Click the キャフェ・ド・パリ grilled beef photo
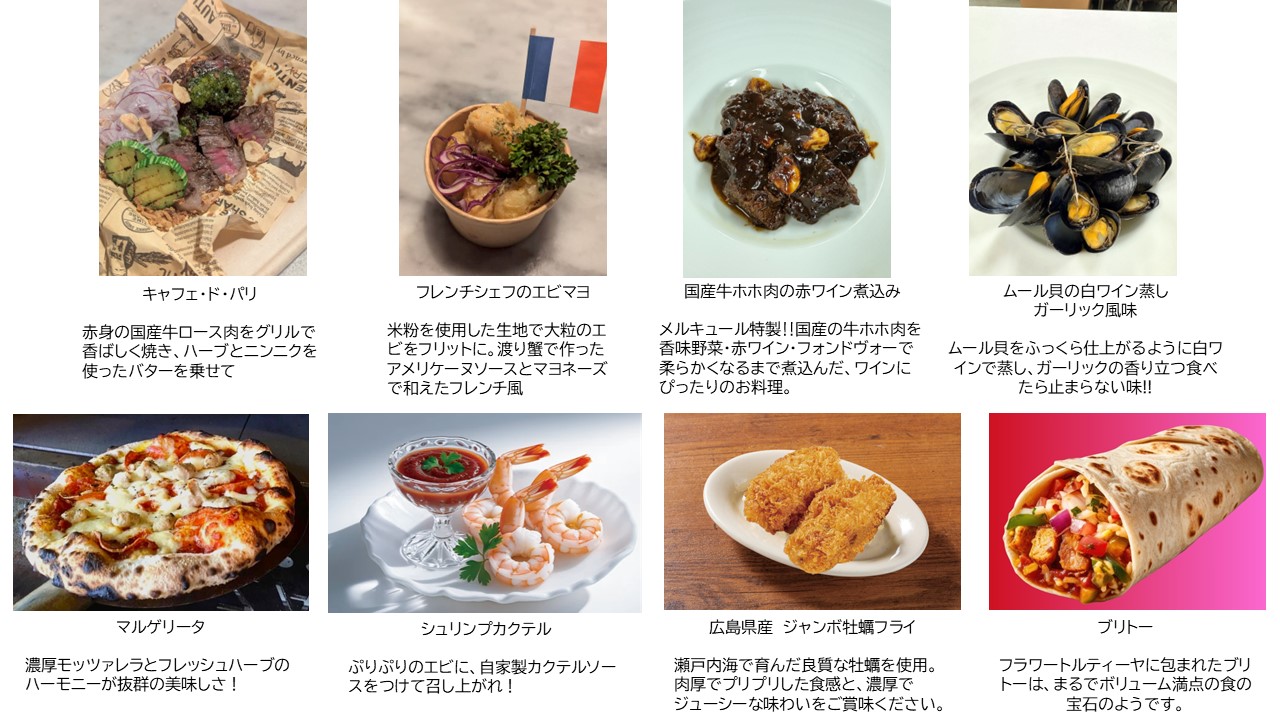 coord(203,138)
